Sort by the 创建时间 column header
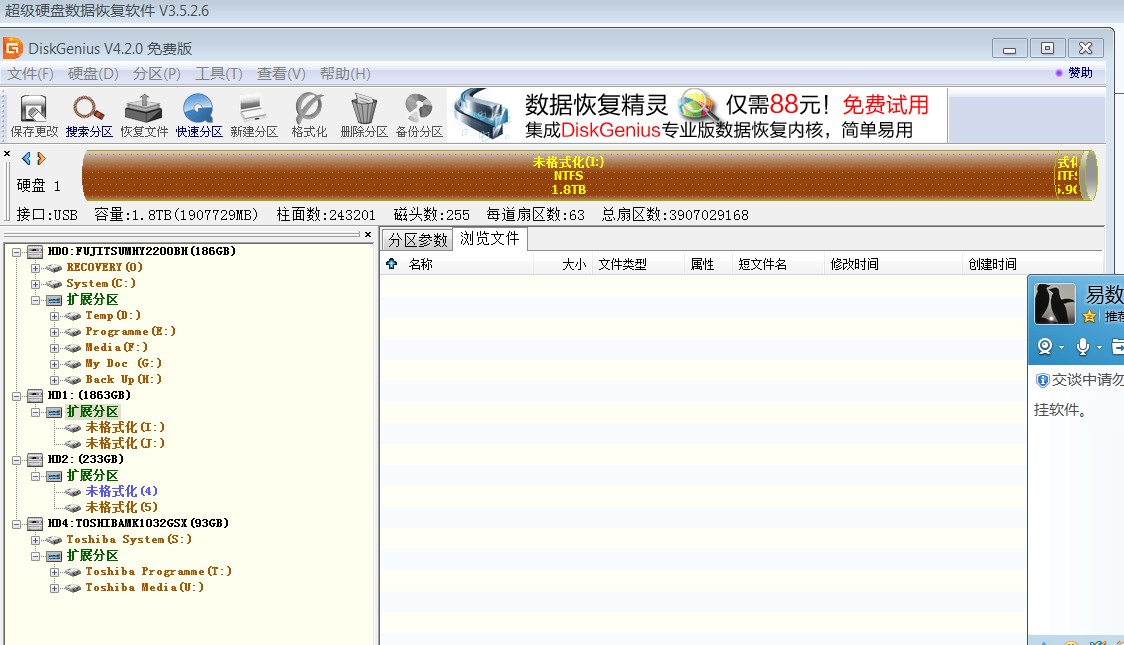The image size is (1124, 645). pyautogui.click(x=1032, y=264)
